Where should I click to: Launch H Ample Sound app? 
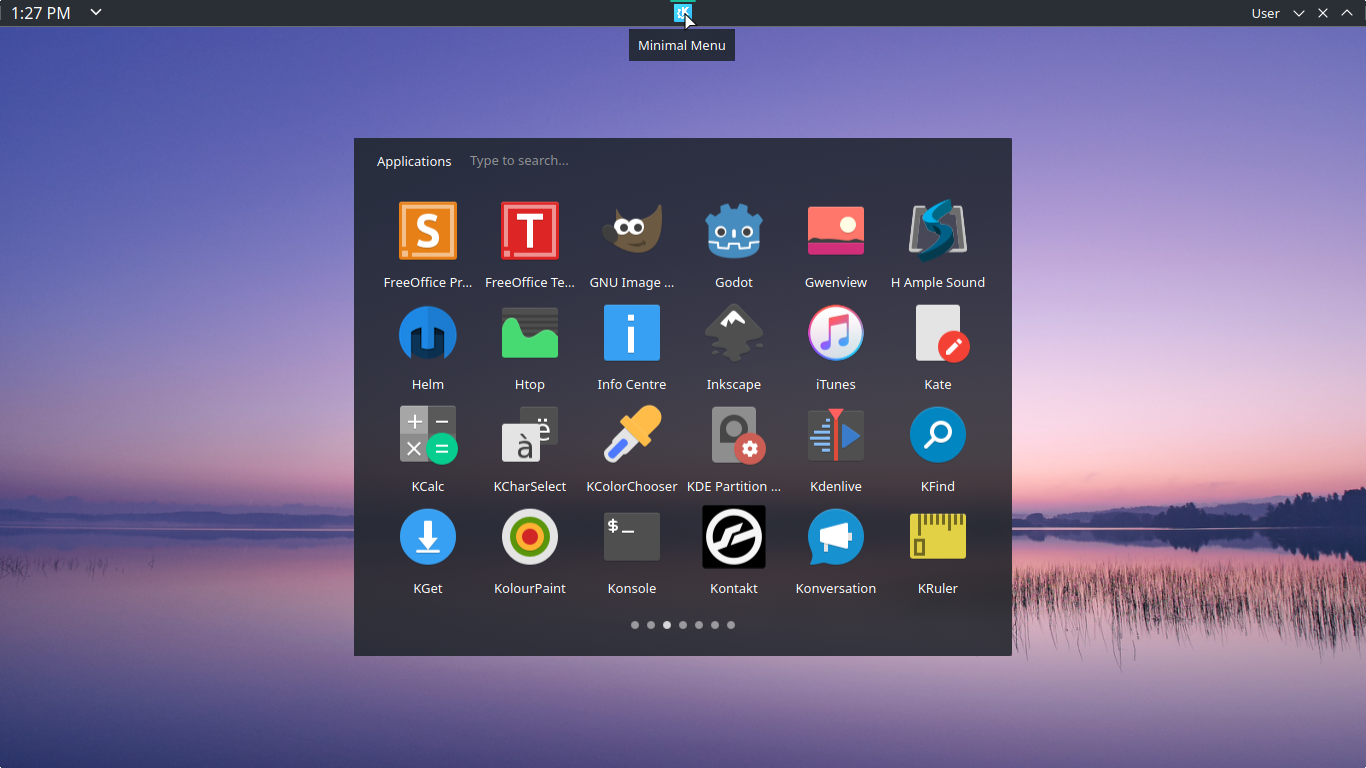click(938, 231)
